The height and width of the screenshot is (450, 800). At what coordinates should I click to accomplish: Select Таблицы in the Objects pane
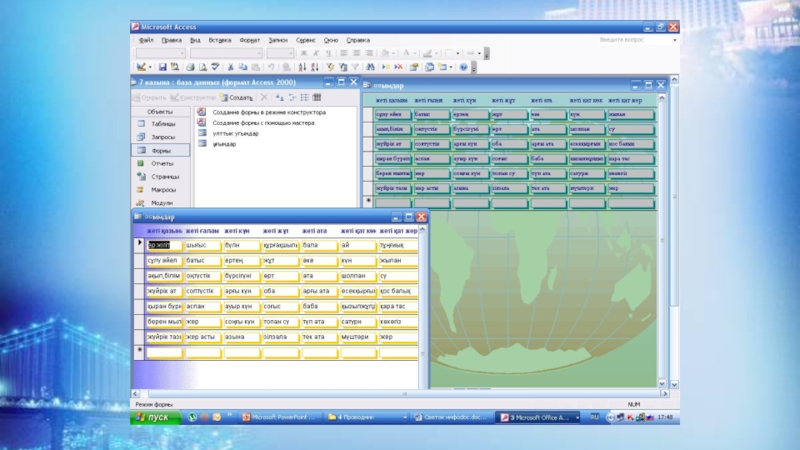(x=161, y=124)
